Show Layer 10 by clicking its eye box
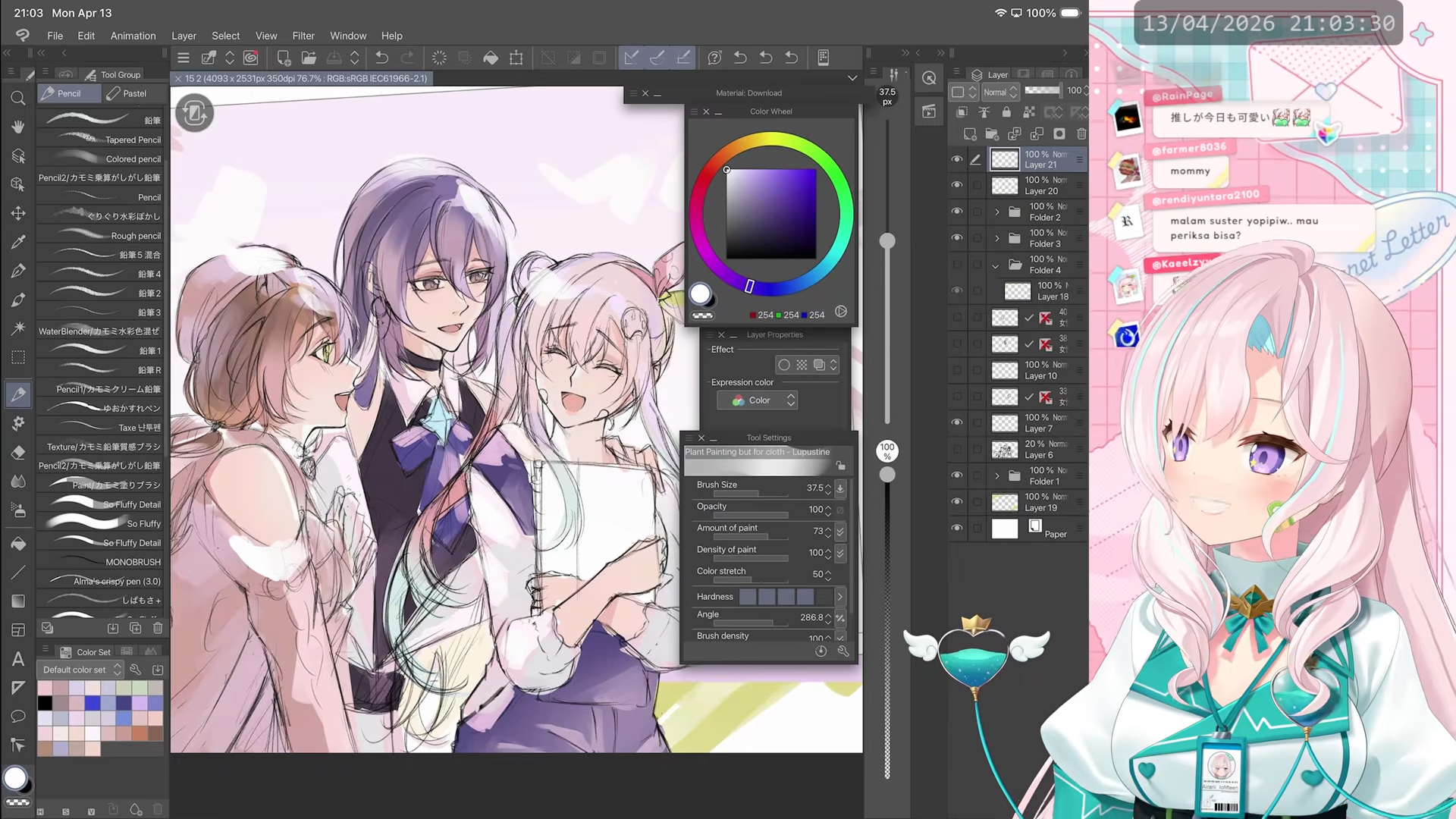 pyautogui.click(x=957, y=370)
